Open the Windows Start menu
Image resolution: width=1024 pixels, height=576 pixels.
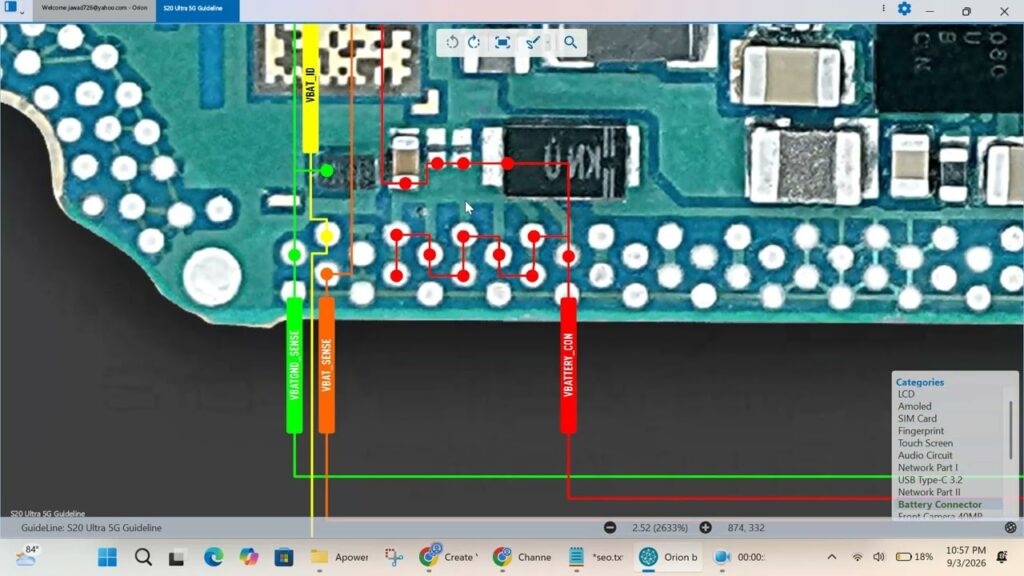coord(107,557)
